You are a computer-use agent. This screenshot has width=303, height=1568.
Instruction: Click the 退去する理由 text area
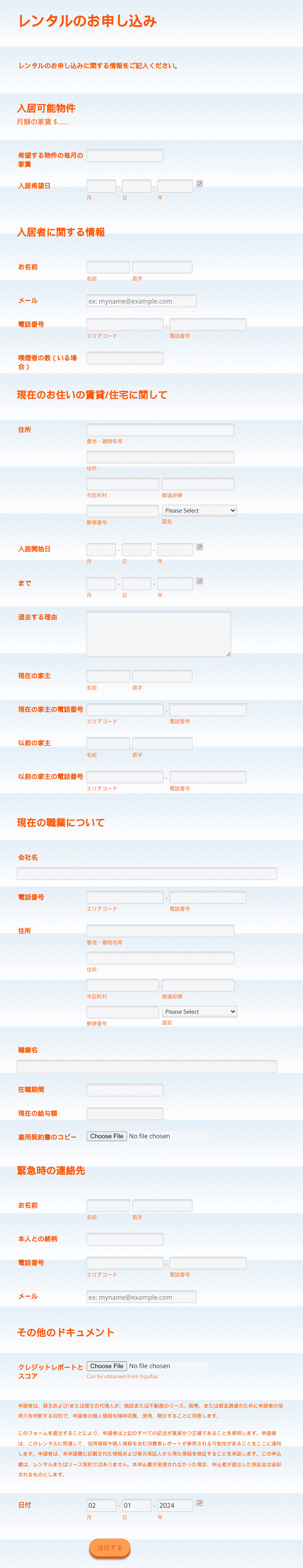159,634
